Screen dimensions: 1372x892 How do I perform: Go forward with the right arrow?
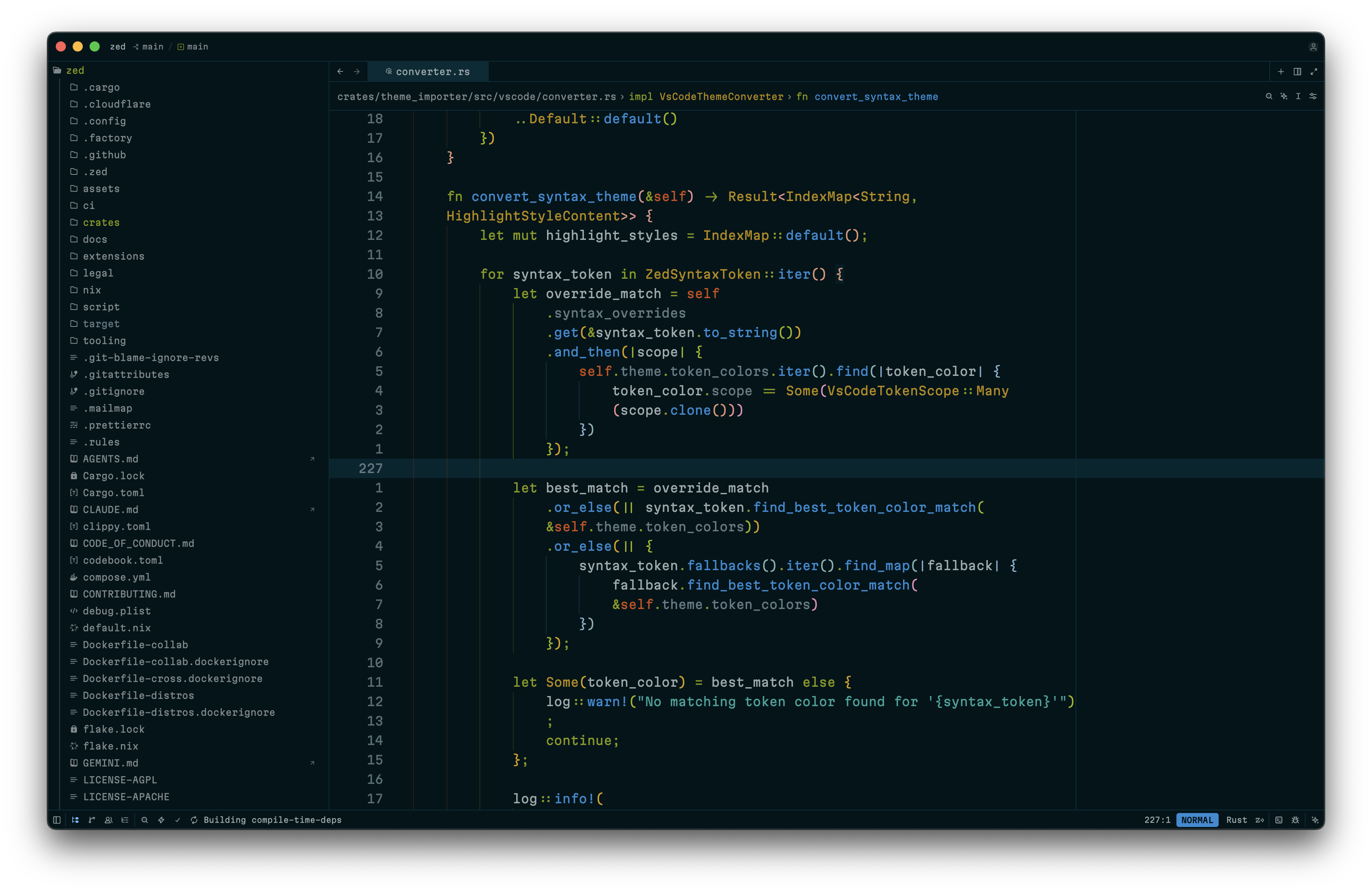357,71
